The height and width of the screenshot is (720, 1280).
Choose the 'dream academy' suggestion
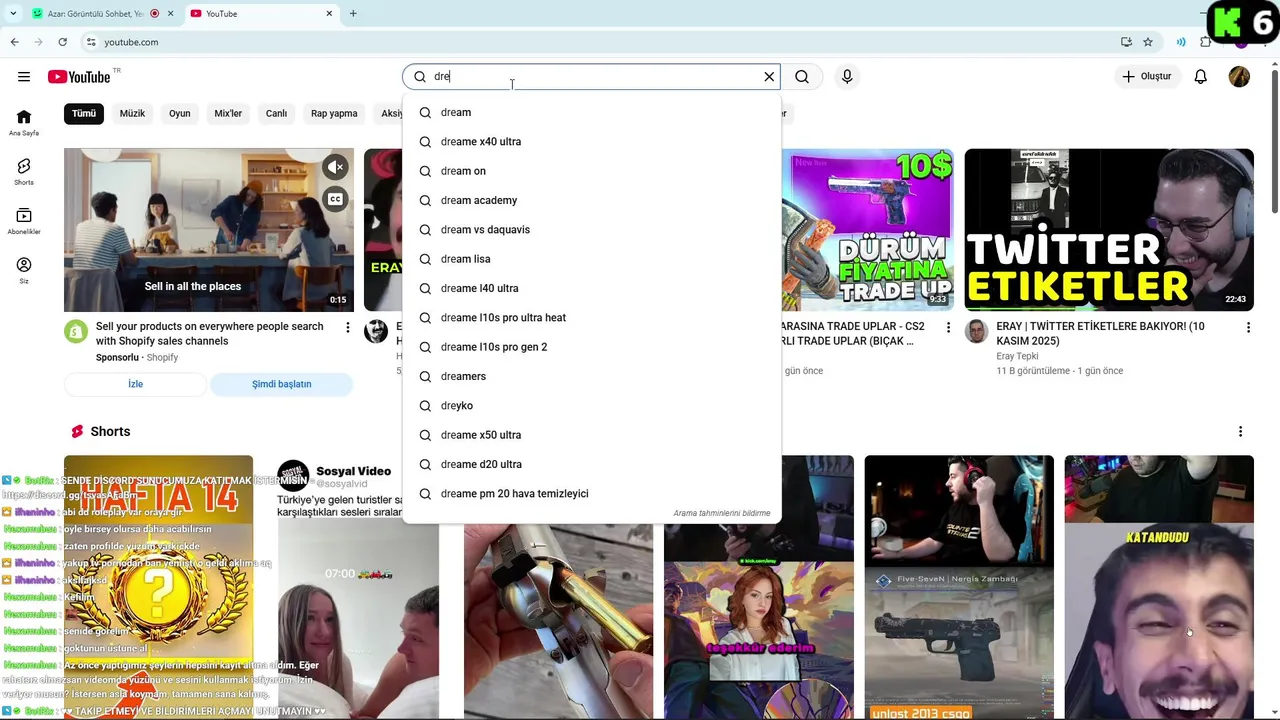click(x=591, y=200)
